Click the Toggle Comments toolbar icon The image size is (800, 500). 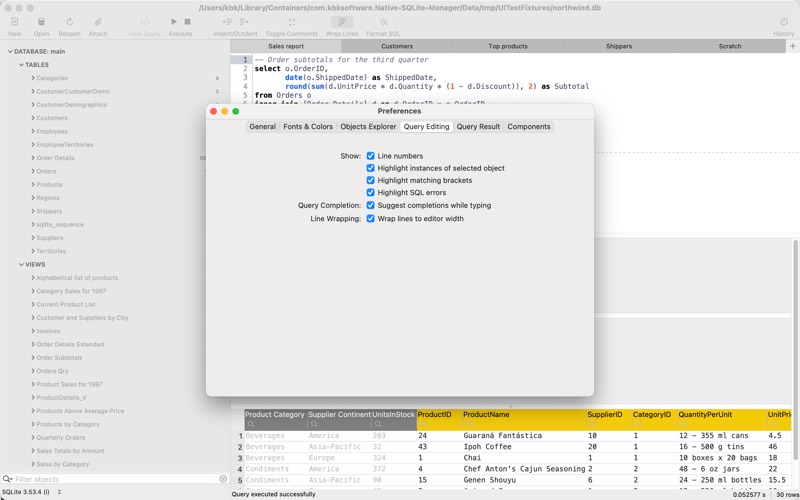[x=292, y=22]
